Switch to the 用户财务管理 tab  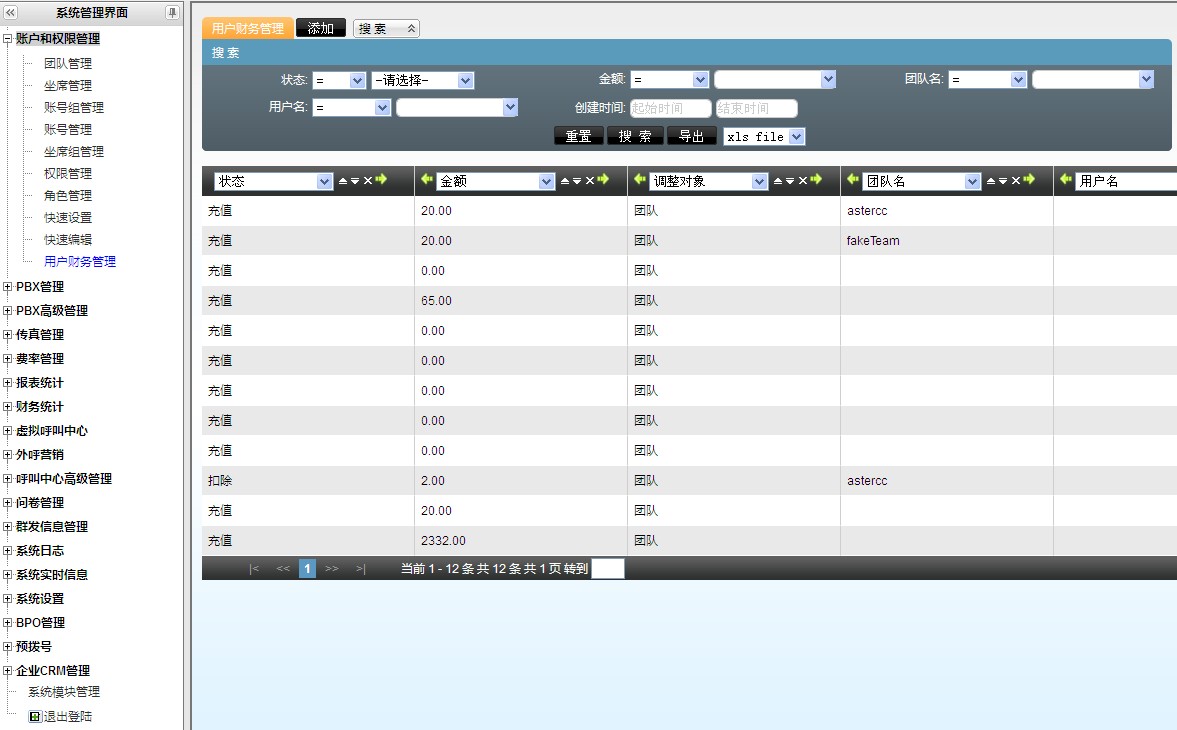coord(248,29)
